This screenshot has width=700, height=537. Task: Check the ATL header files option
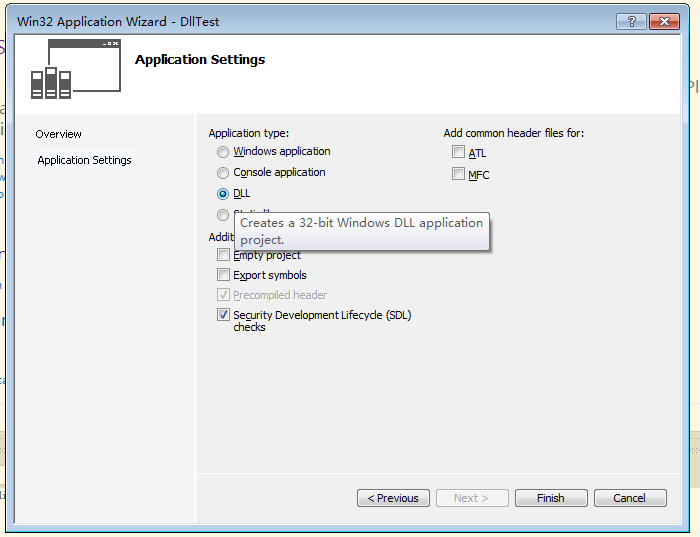coord(458,152)
